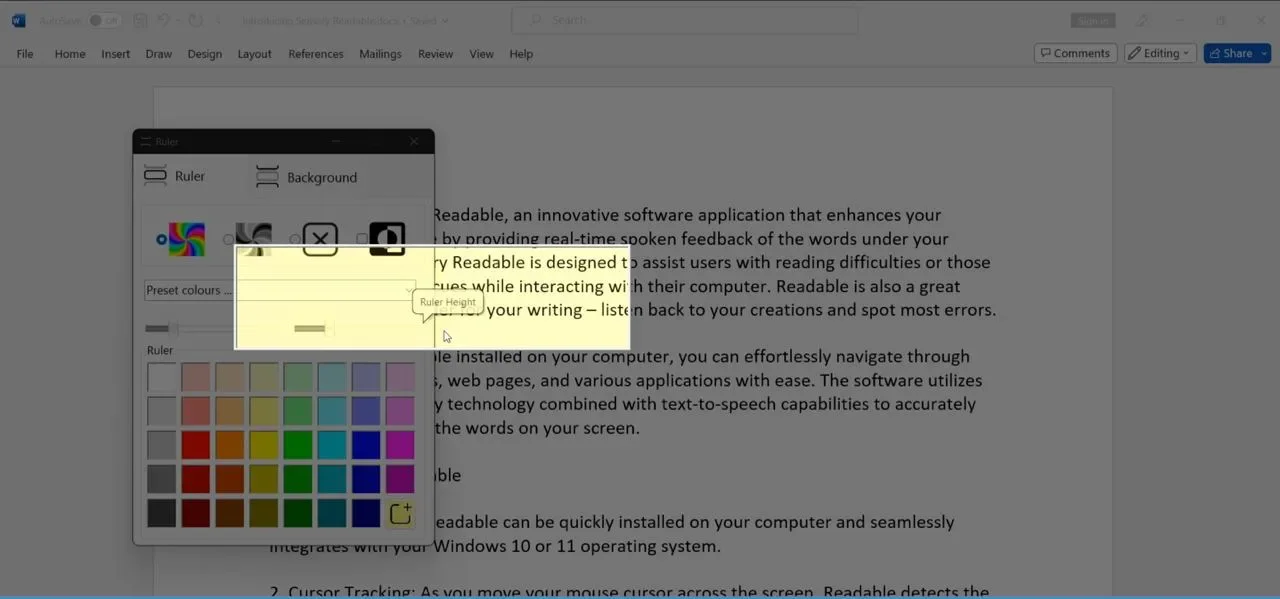1280x599 pixels.
Task: Click the Ruler window title bar icon
Action: tap(146, 142)
